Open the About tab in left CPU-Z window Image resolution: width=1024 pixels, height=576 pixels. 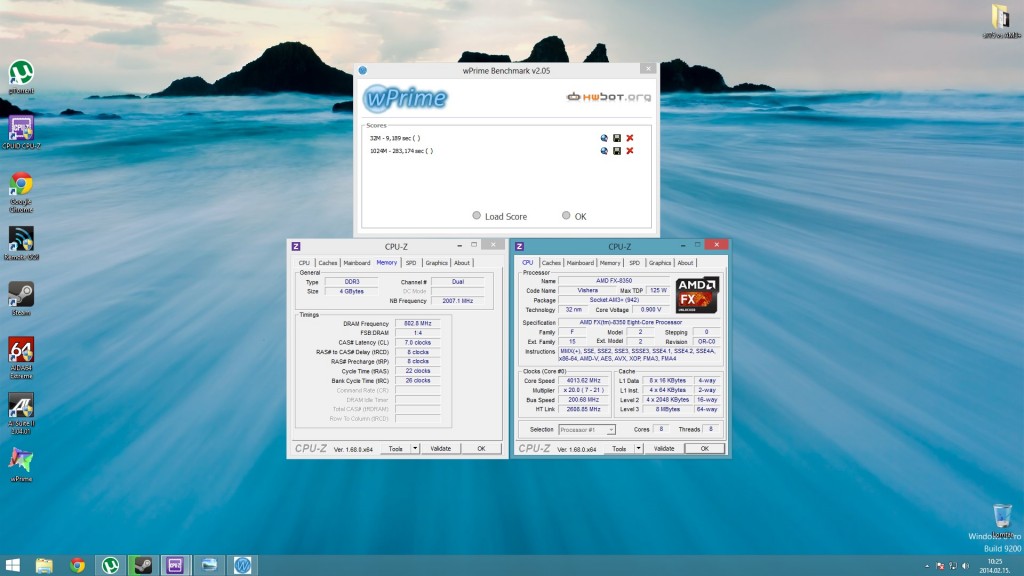tap(462, 263)
